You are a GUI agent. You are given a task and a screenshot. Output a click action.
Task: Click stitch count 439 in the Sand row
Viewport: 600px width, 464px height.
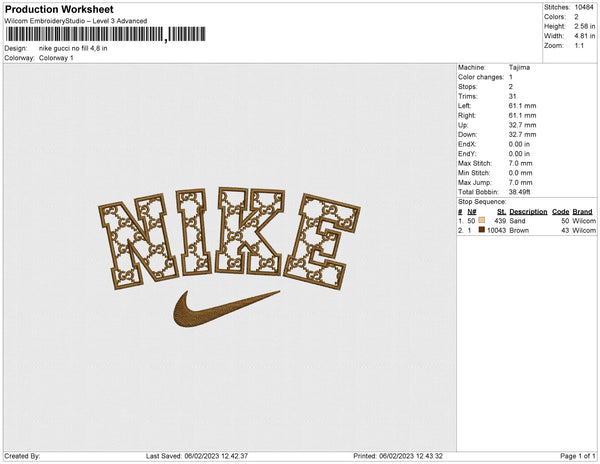500,221
